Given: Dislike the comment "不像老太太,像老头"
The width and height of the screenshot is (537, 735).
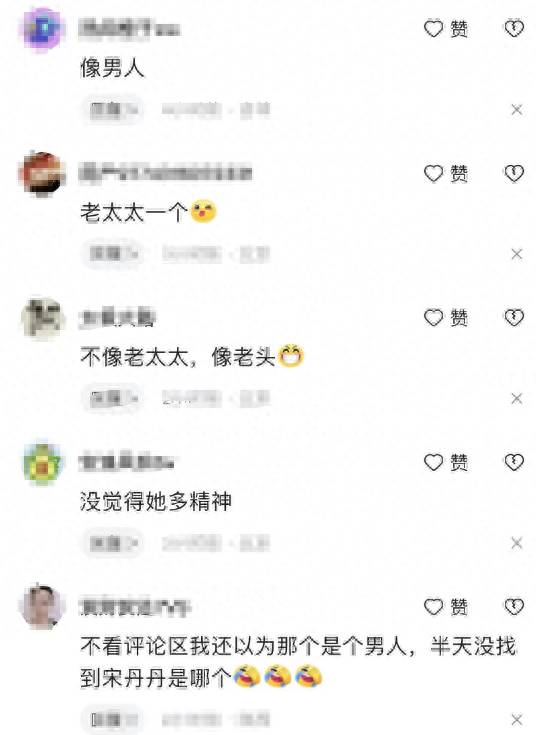Looking at the screenshot, I should pos(514,318).
